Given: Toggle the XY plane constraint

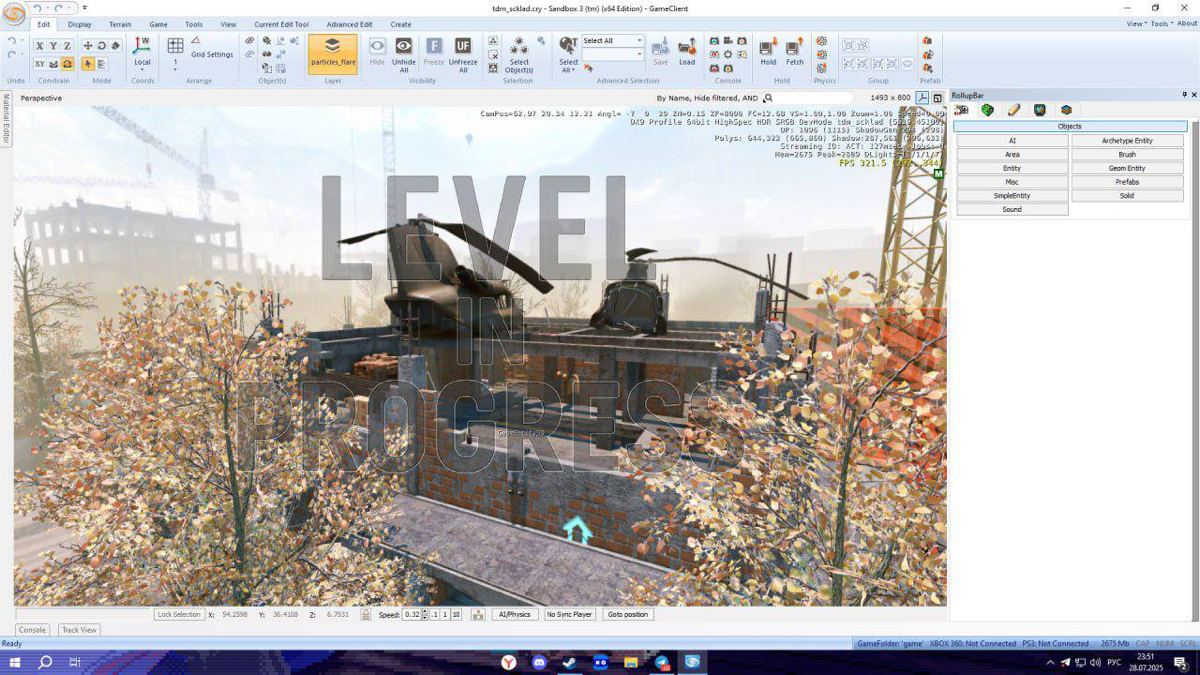Looking at the screenshot, I should coord(40,63).
